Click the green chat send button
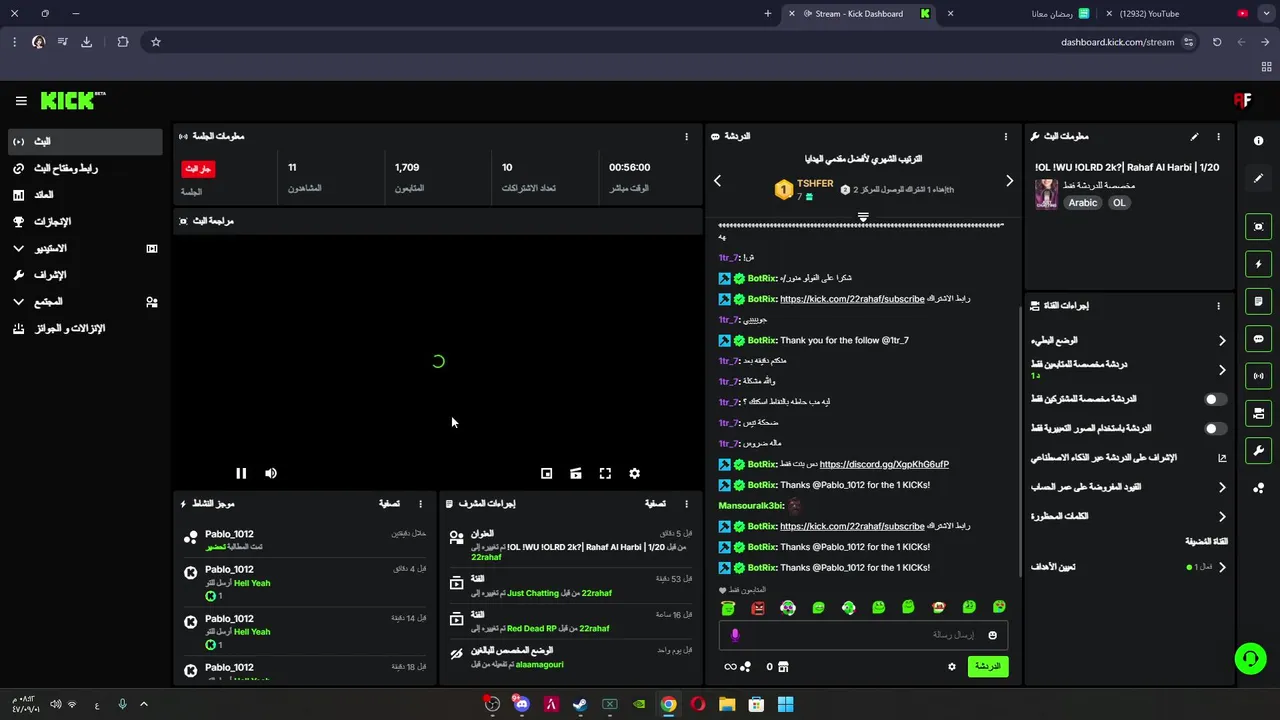 (987, 666)
